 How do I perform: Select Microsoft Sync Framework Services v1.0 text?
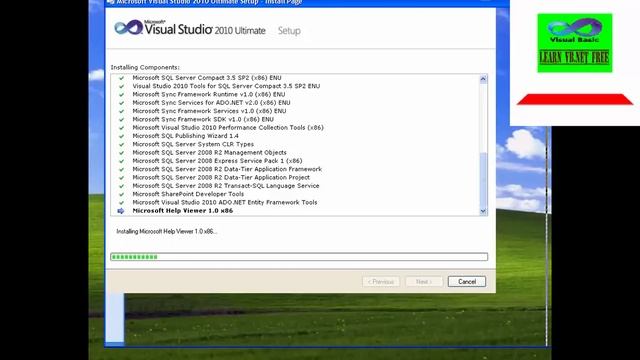[209, 111]
